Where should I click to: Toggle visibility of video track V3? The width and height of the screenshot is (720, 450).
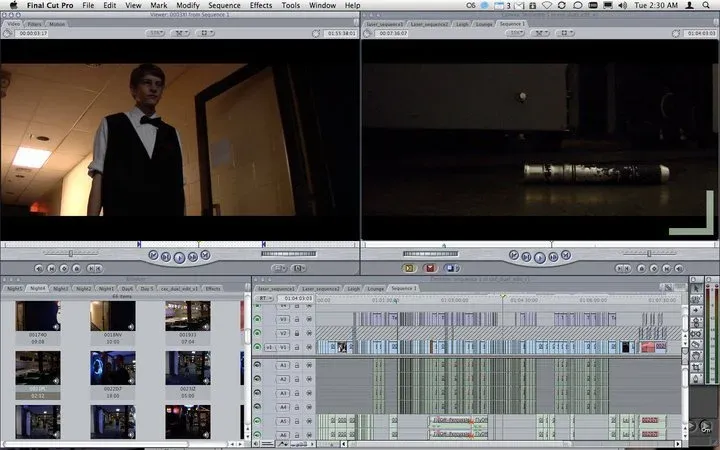[x=257, y=319]
